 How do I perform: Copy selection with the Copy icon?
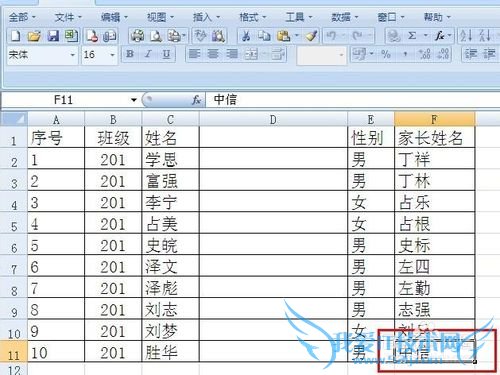coord(264,36)
